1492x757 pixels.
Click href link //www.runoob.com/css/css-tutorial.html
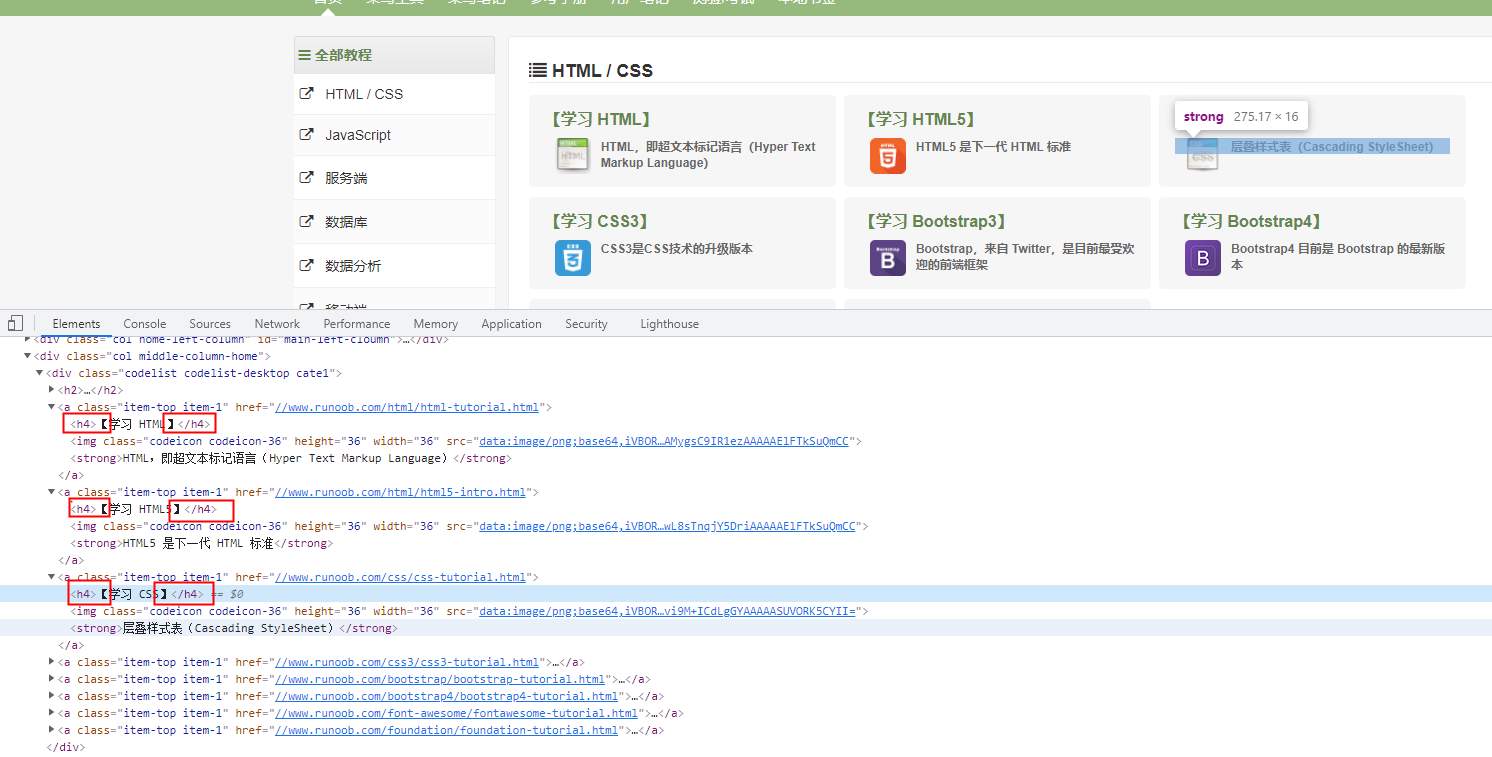(401, 577)
